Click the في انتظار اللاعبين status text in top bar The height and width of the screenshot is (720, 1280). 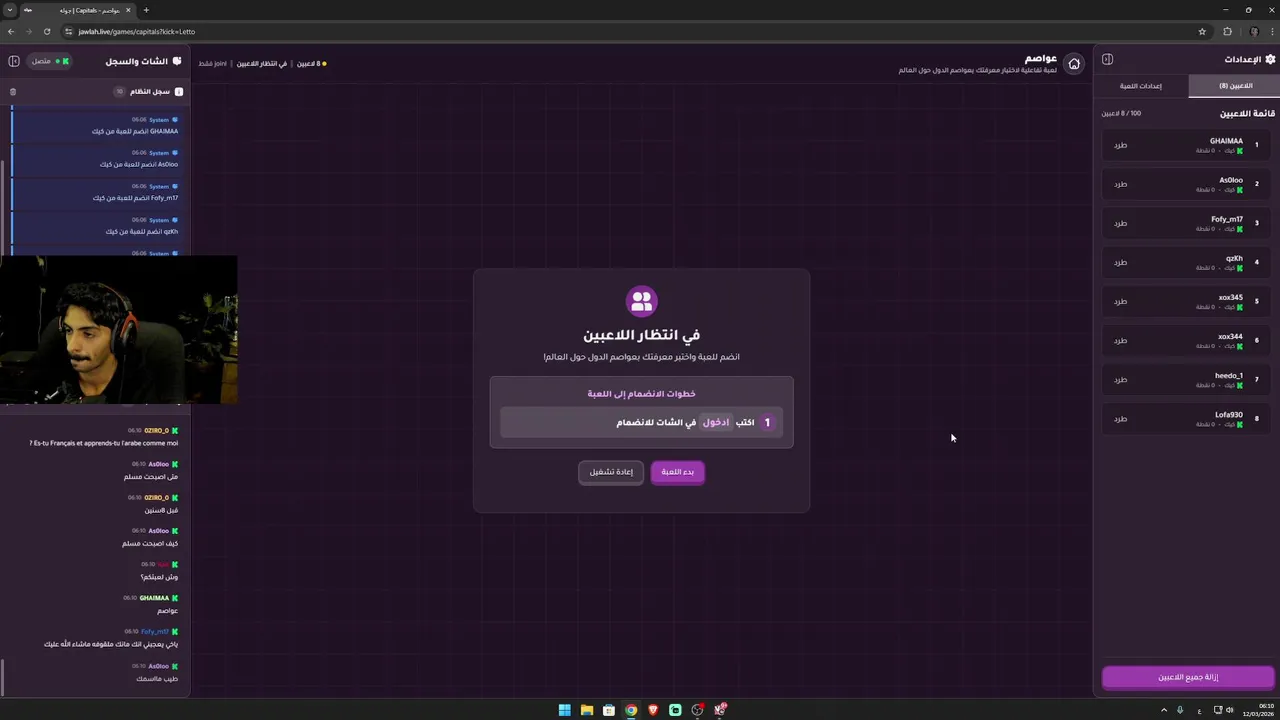coord(262,63)
